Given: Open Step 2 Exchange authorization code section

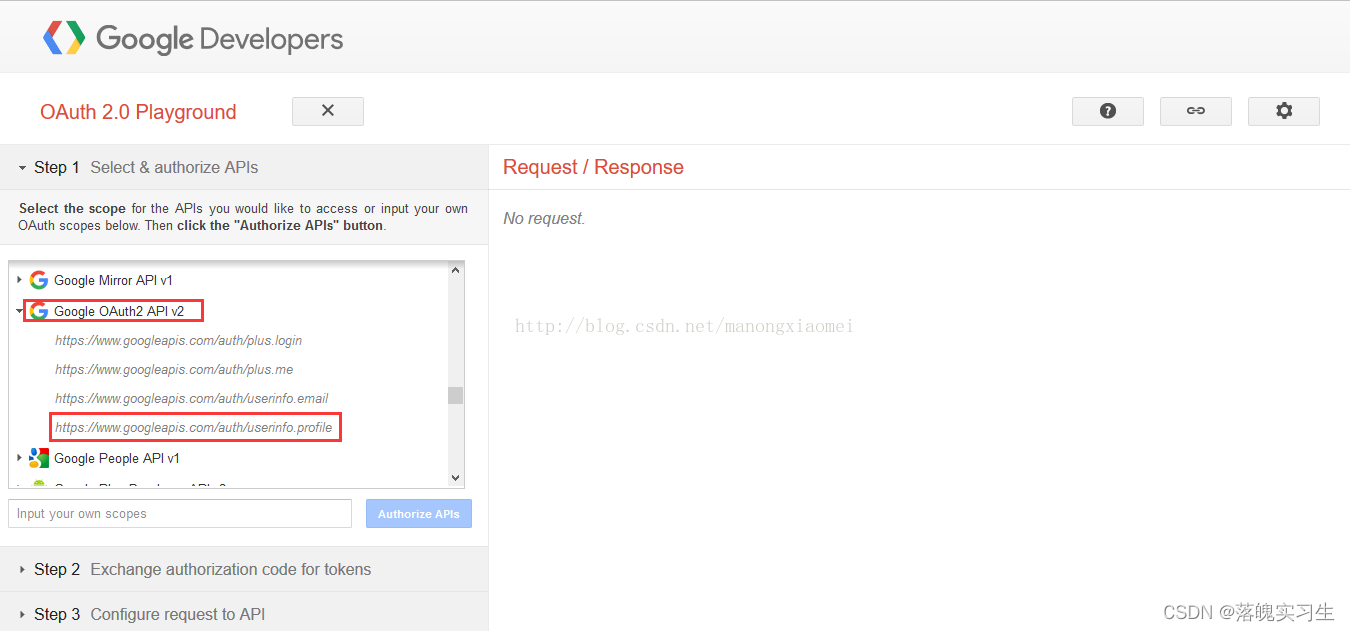Looking at the screenshot, I should coord(23,569).
